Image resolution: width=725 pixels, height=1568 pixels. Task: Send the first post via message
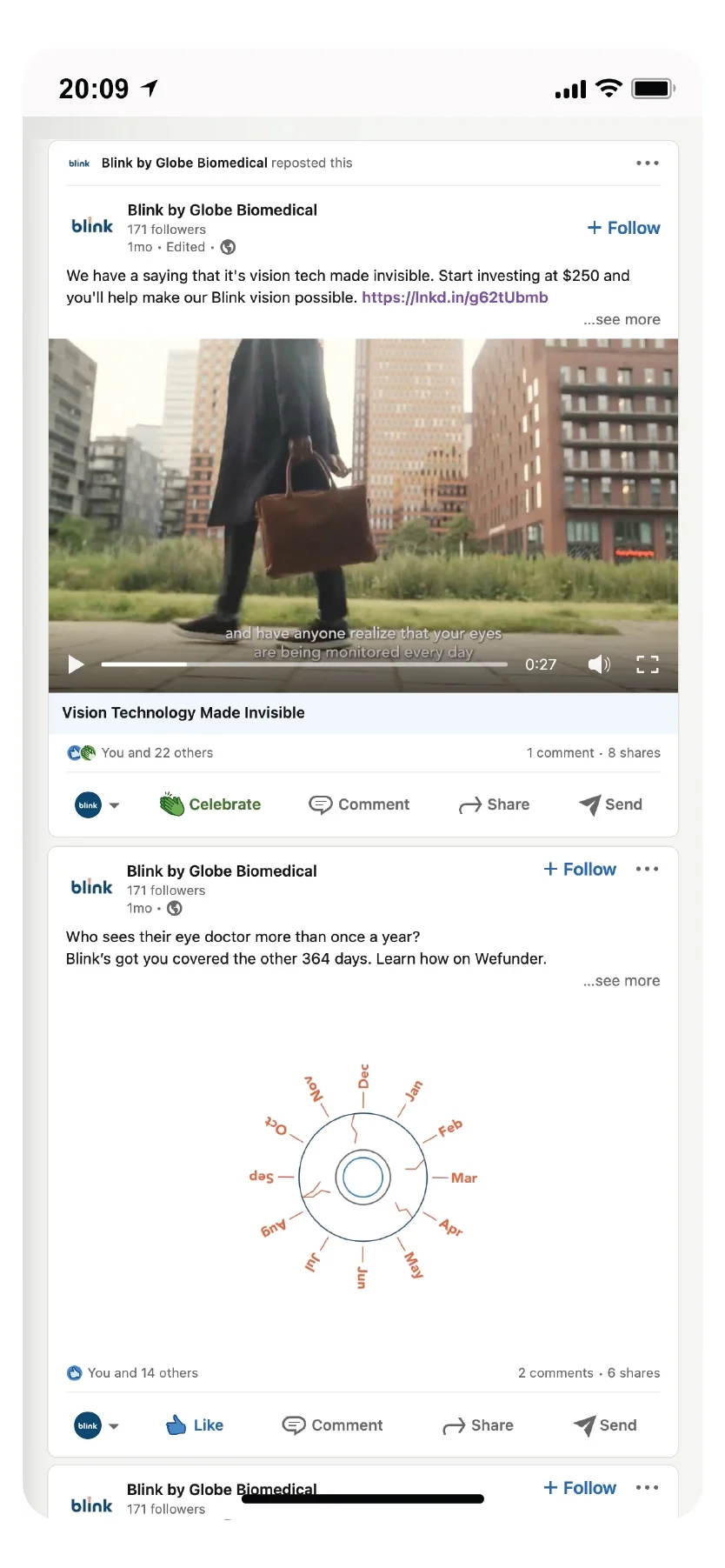[x=610, y=804]
